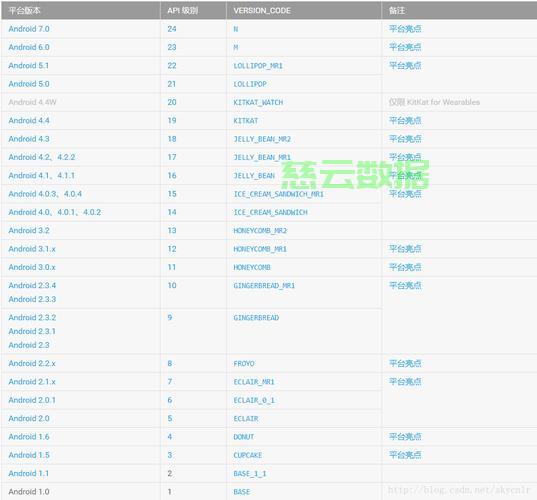
Task: Open API level 24 link
Action: pyautogui.click(x=172, y=29)
